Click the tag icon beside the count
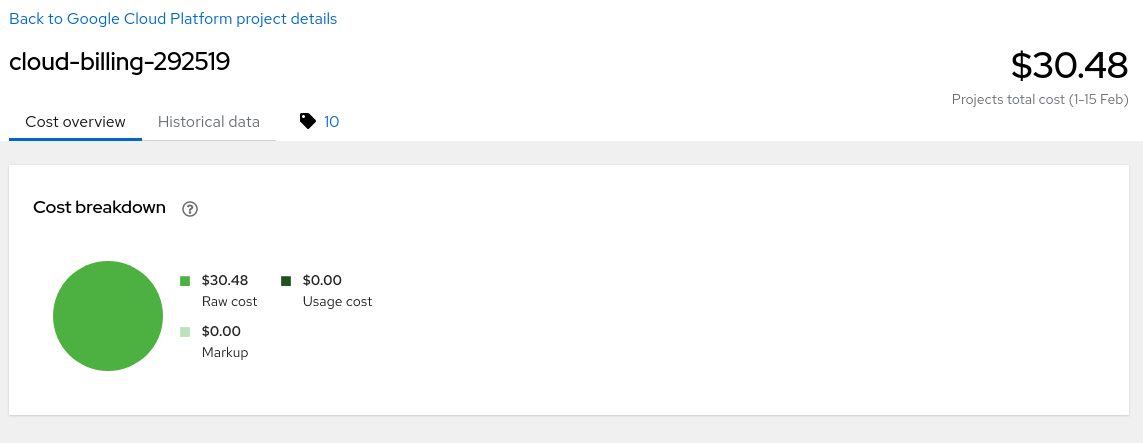The image size is (1143, 443). coord(308,121)
